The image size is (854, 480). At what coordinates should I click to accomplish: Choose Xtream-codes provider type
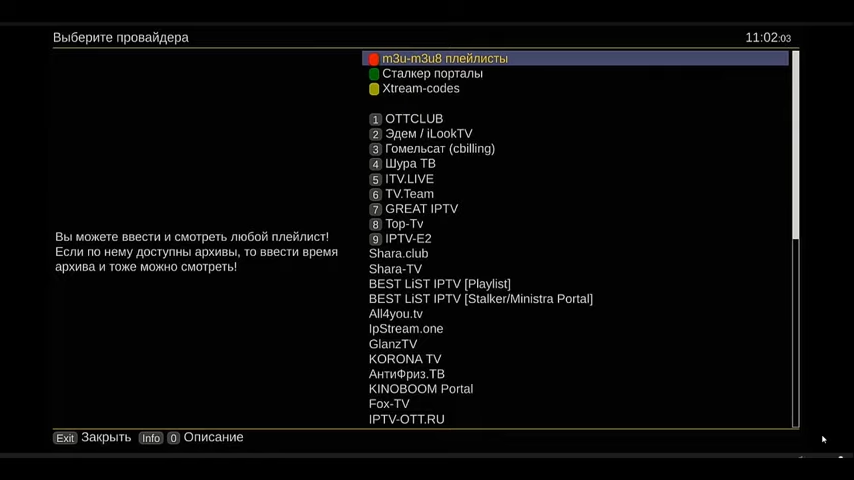(421, 89)
